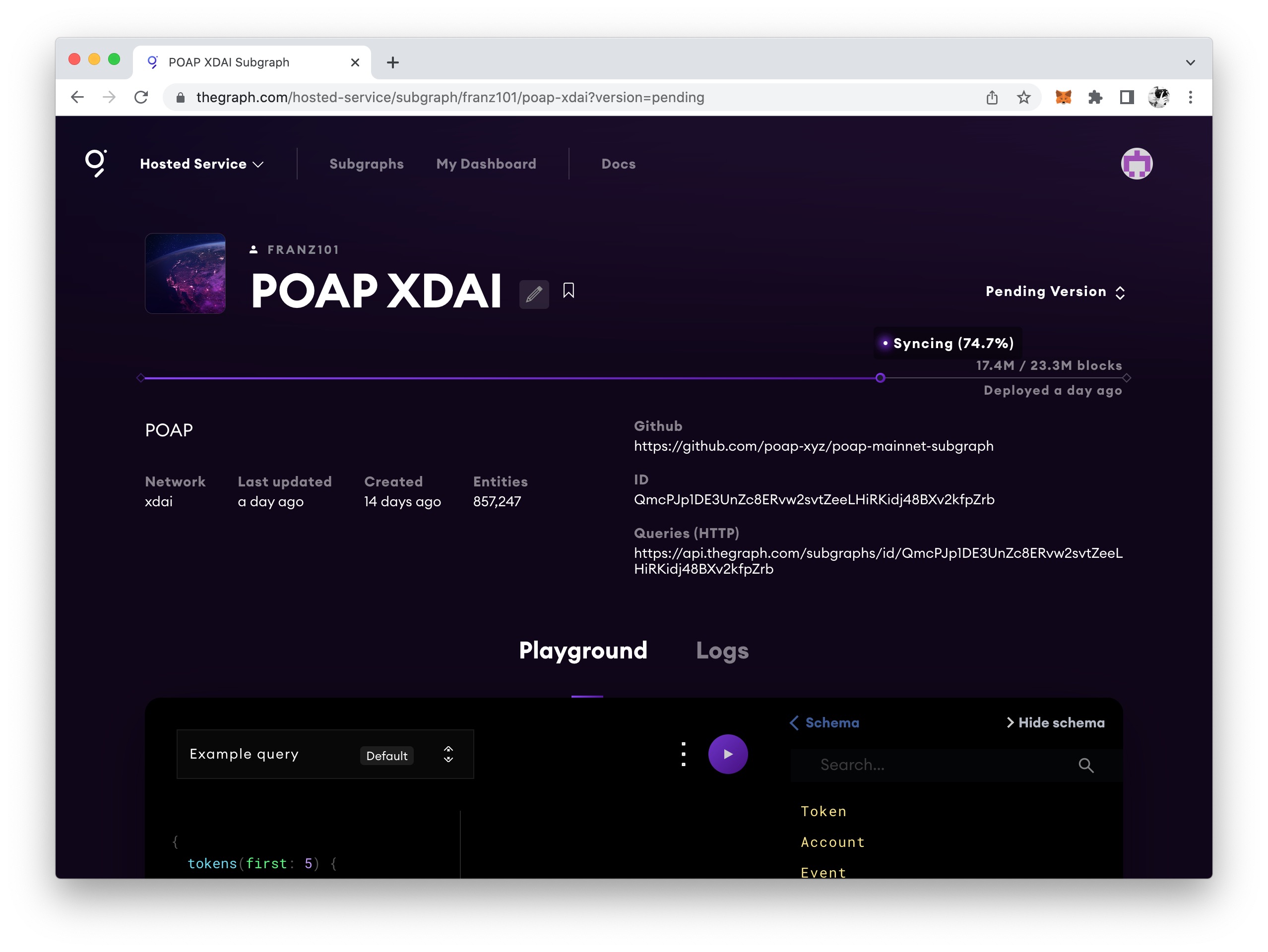The width and height of the screenshot is (1268, 952).
Task: Expand the tab search chevron
Action: click(1190, 62)
